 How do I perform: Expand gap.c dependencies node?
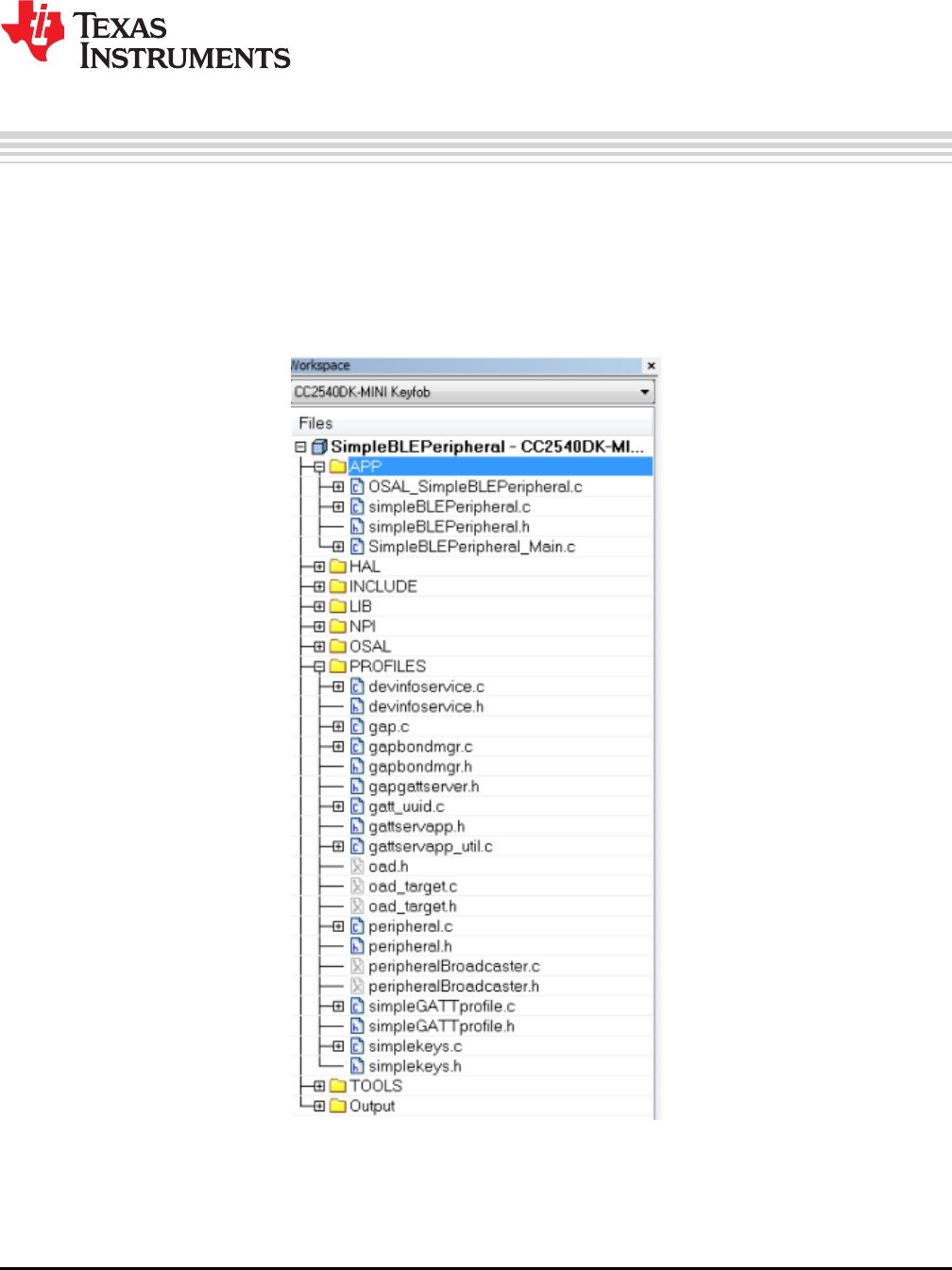tap(338, 726)
